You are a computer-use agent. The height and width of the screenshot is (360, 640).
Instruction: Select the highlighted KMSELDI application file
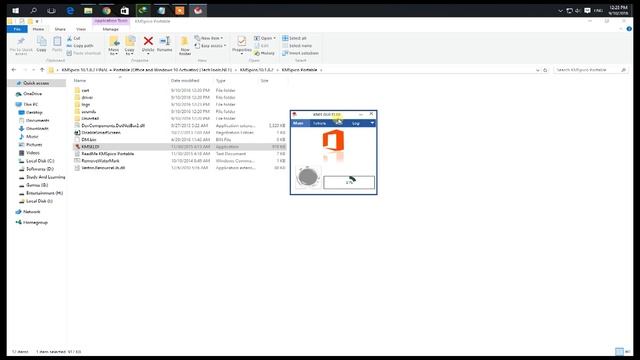click(x=180, y=147)
